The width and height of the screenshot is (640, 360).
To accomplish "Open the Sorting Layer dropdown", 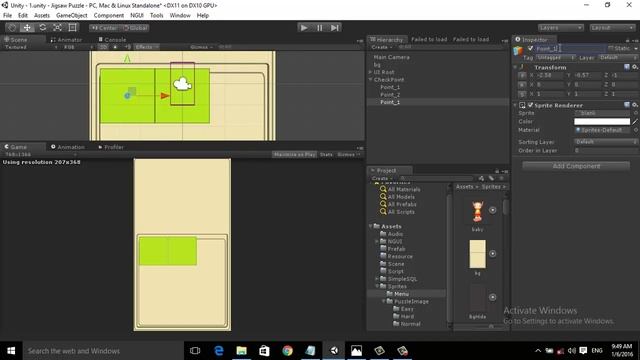I will click(606, 142).
